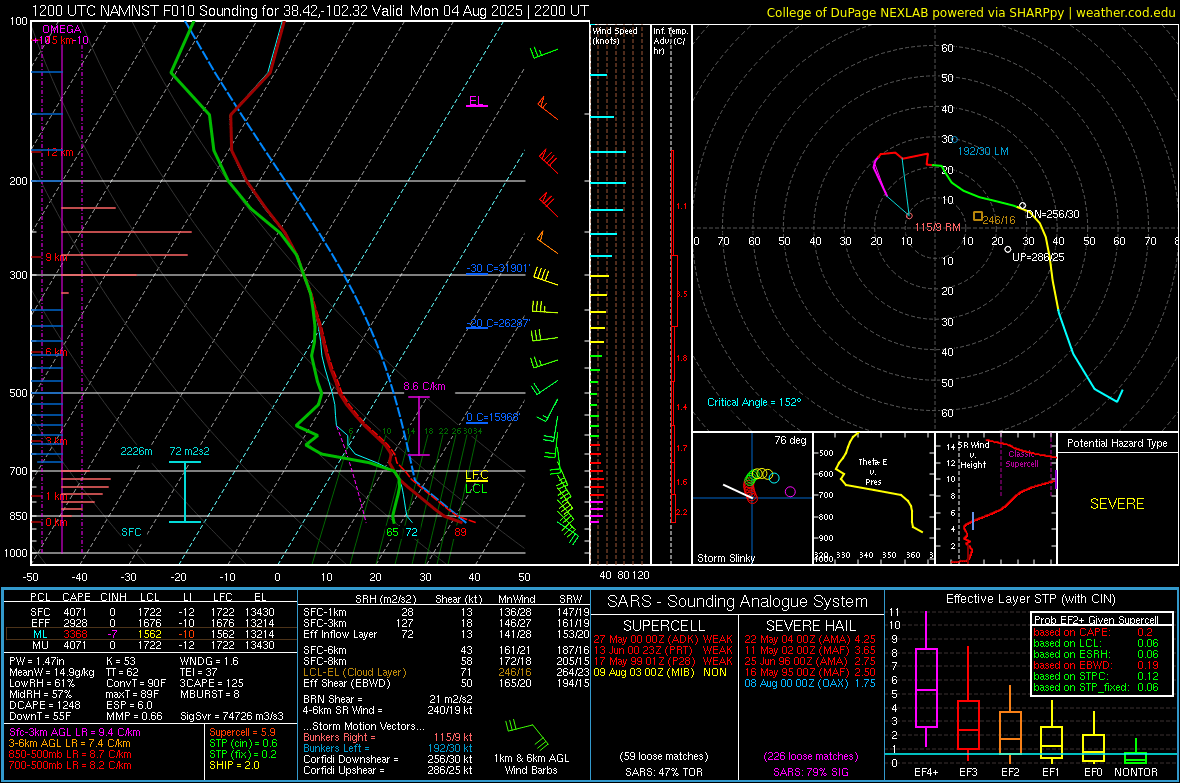
Task: Click the "700-500mb LR = 8.2 C/km" line
Action: tap(70, 766)
